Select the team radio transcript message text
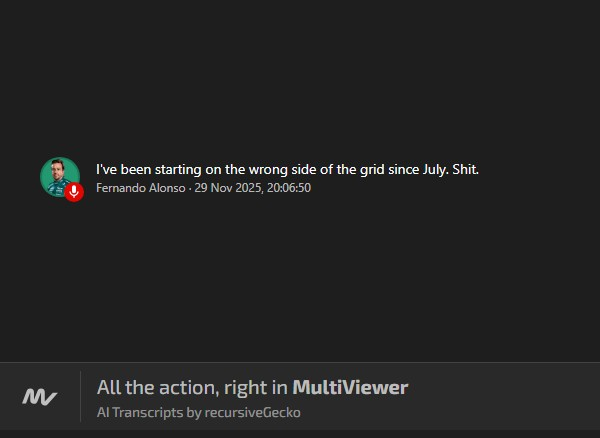This screenshot has width=600, height=438. pyautogui.click(x=287, y=169)
